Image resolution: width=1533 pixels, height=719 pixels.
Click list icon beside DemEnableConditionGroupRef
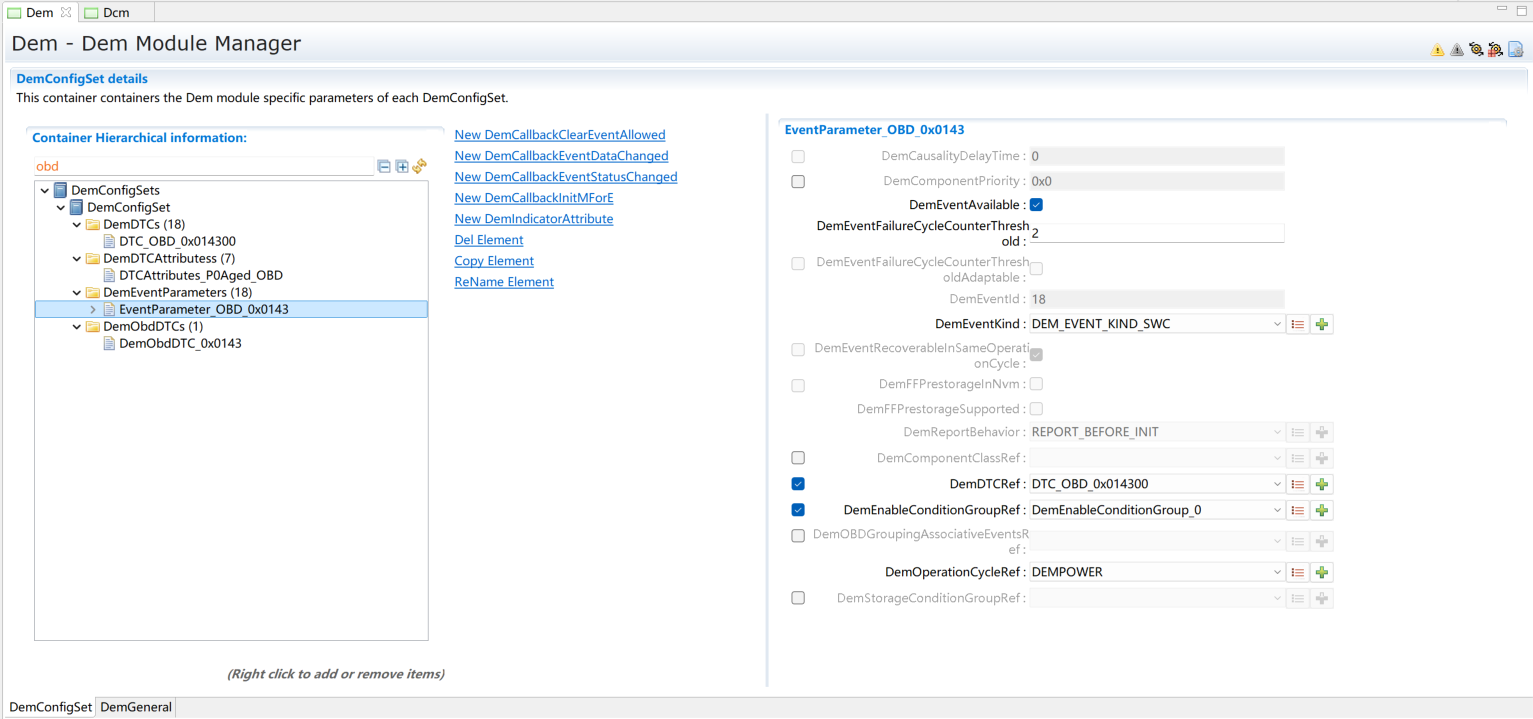click(x=1297, y=510)
